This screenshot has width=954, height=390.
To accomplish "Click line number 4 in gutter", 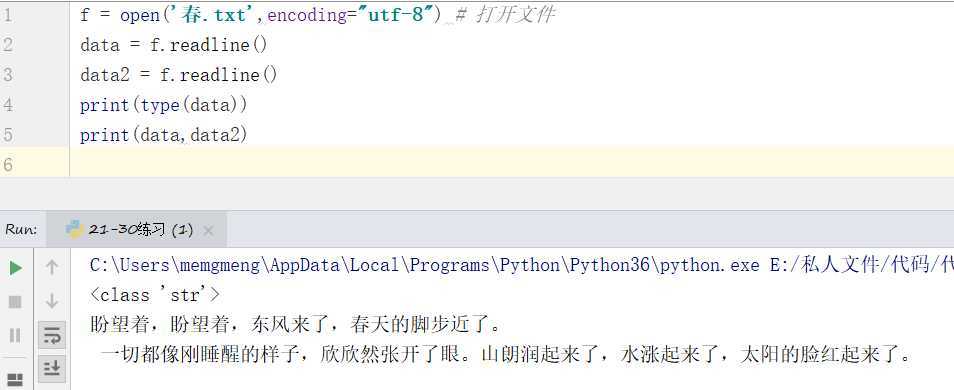I will click(7, 105).
